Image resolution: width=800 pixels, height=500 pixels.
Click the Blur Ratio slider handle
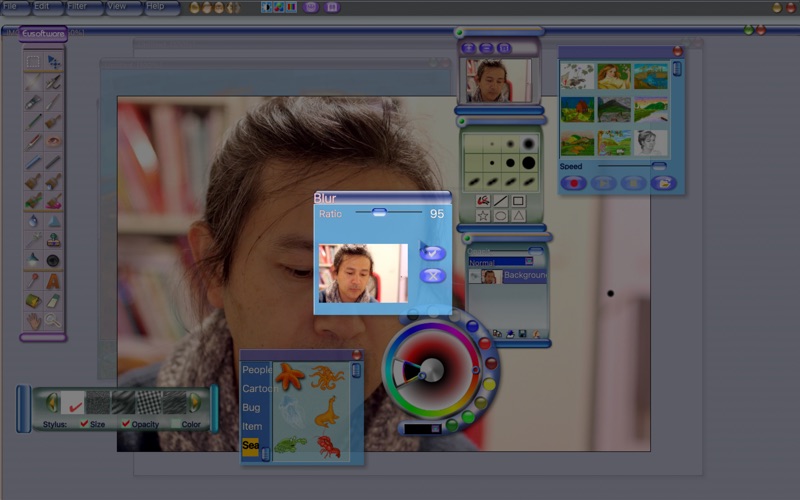click(379, 213)
